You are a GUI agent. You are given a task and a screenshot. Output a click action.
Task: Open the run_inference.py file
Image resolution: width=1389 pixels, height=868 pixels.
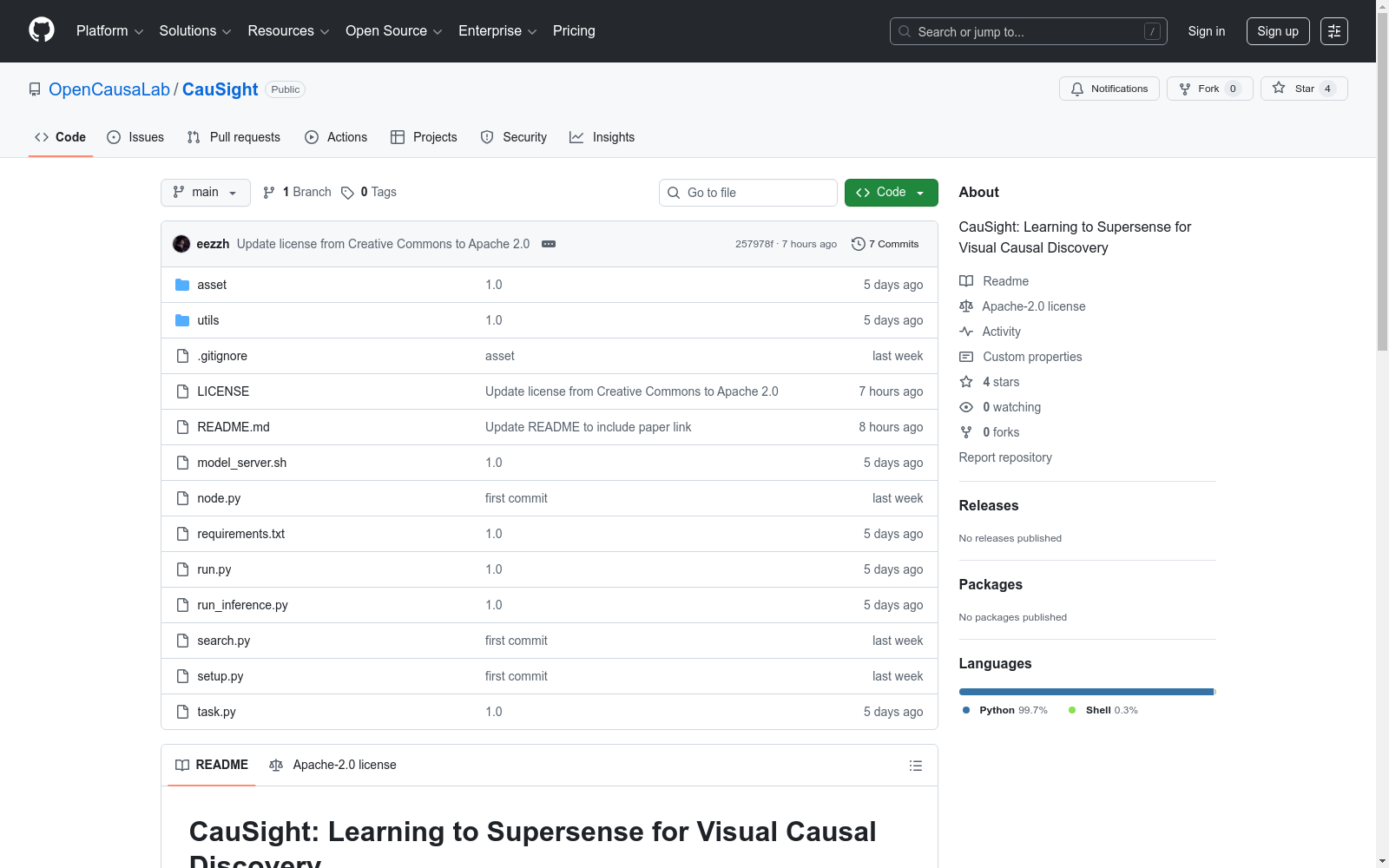click(242, 605)
